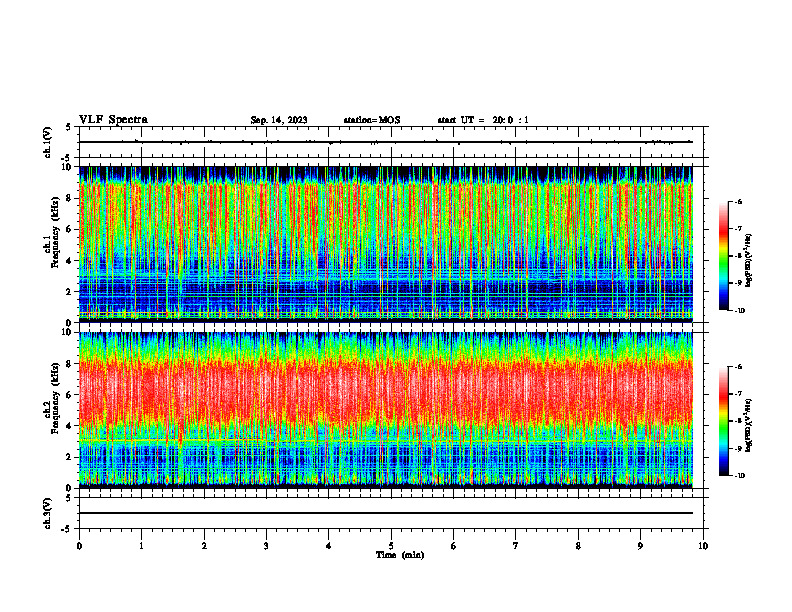
Task: Click the "station=MOS" label
Action: 372,120
